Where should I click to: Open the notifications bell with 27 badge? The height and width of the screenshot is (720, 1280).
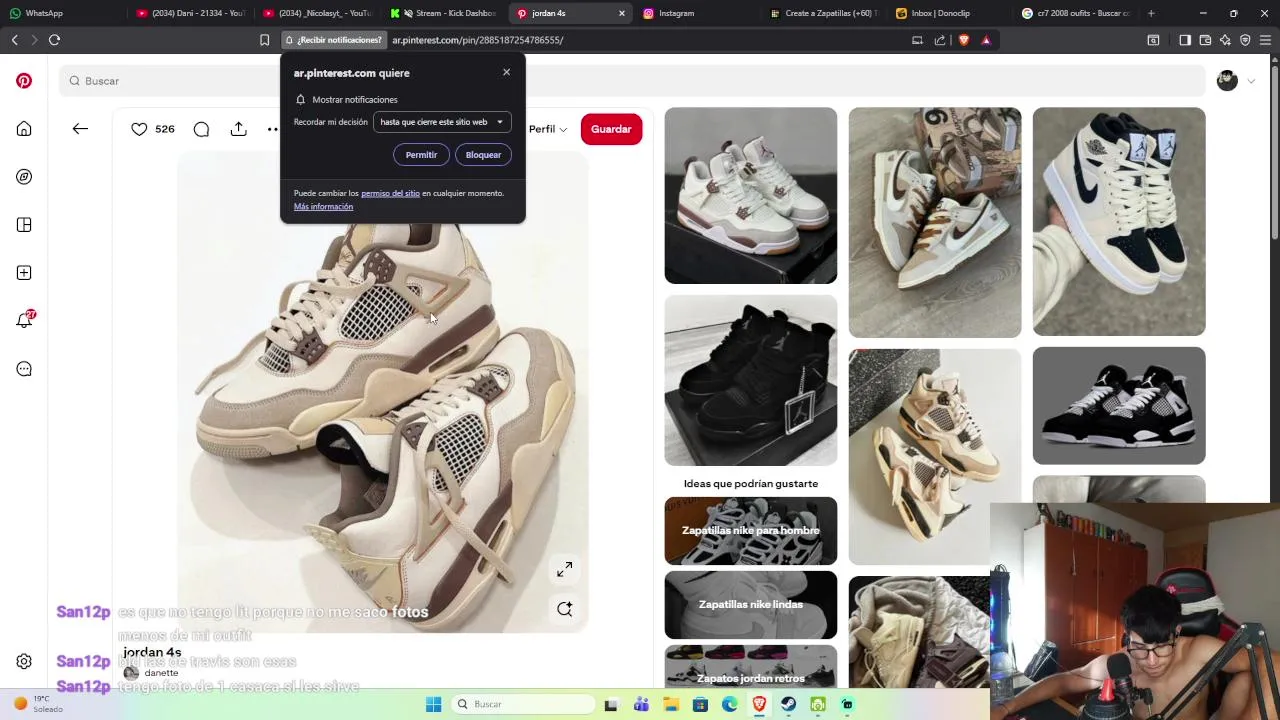(x=24, y=320)
